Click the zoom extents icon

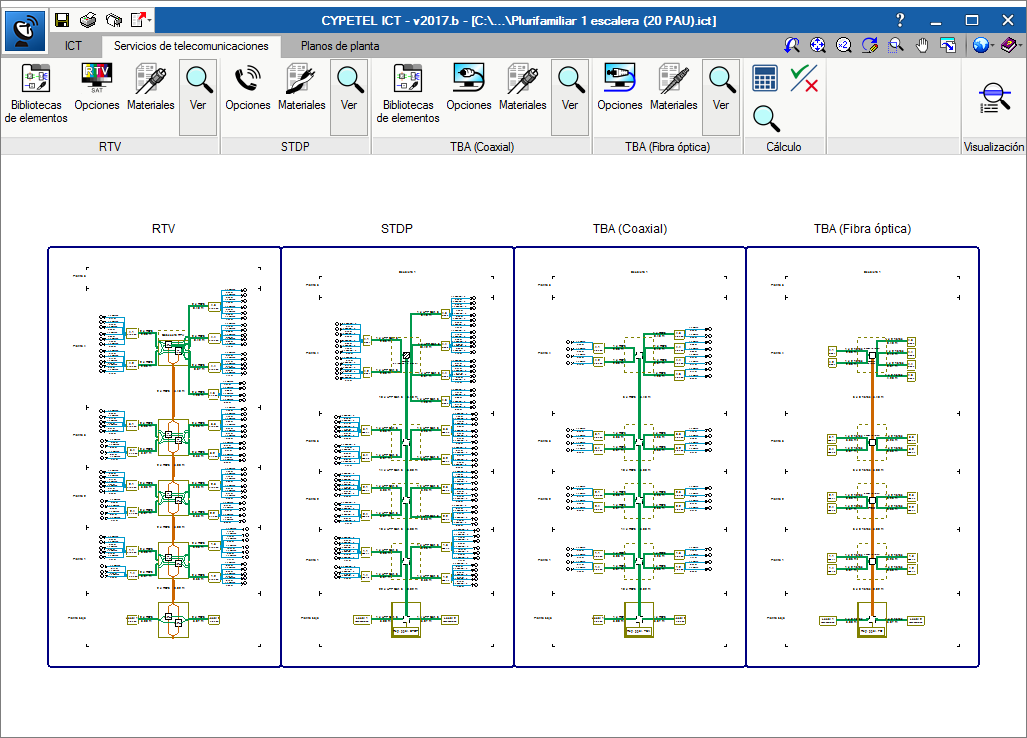tap(817, 45)
